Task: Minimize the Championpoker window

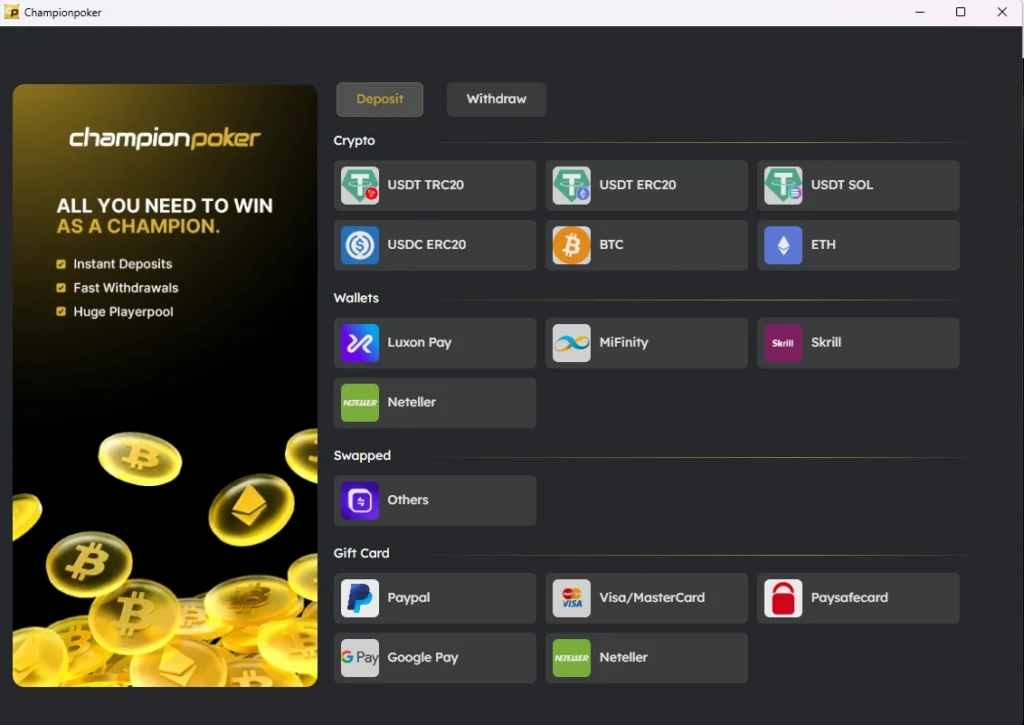Action: [x=920, y=12]
